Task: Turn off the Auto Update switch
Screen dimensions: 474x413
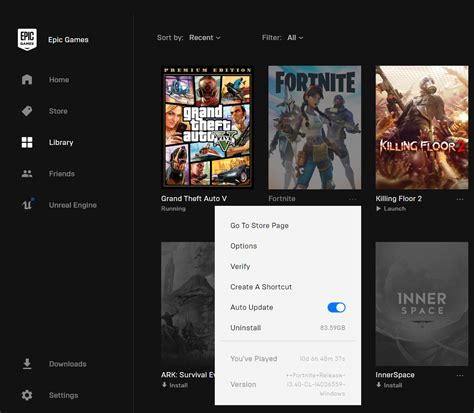Action: point(336,307)
